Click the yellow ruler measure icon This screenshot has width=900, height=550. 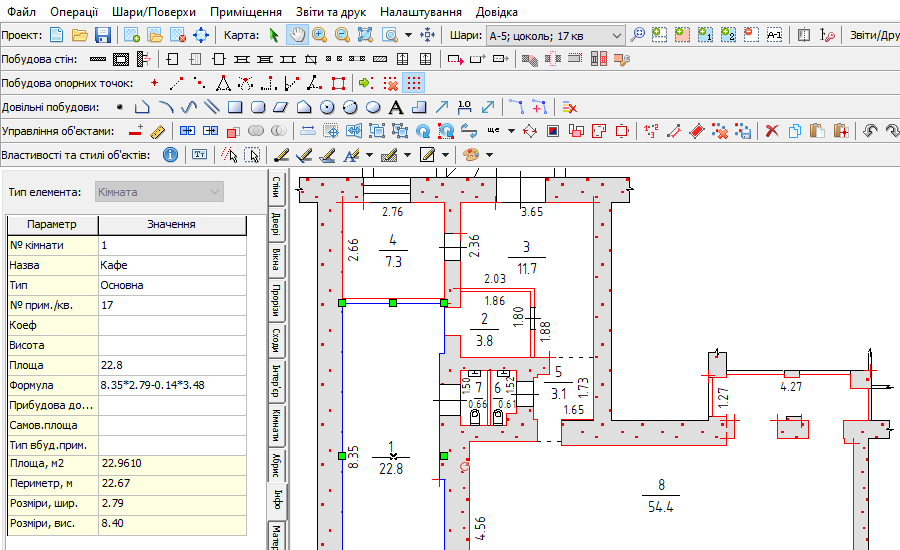pos(157,131)
